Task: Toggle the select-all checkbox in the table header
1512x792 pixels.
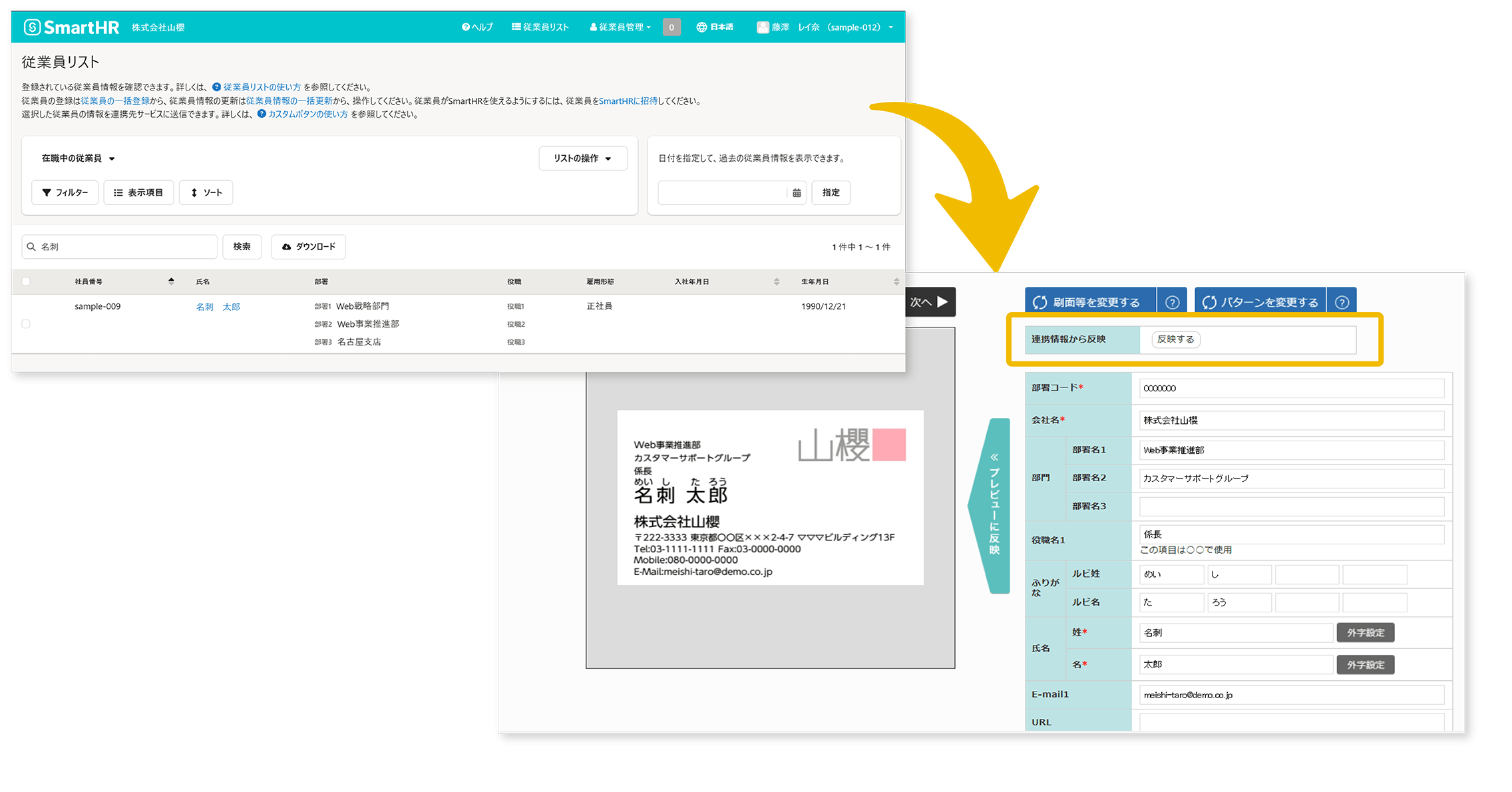Action: click(x=25, y=281)
